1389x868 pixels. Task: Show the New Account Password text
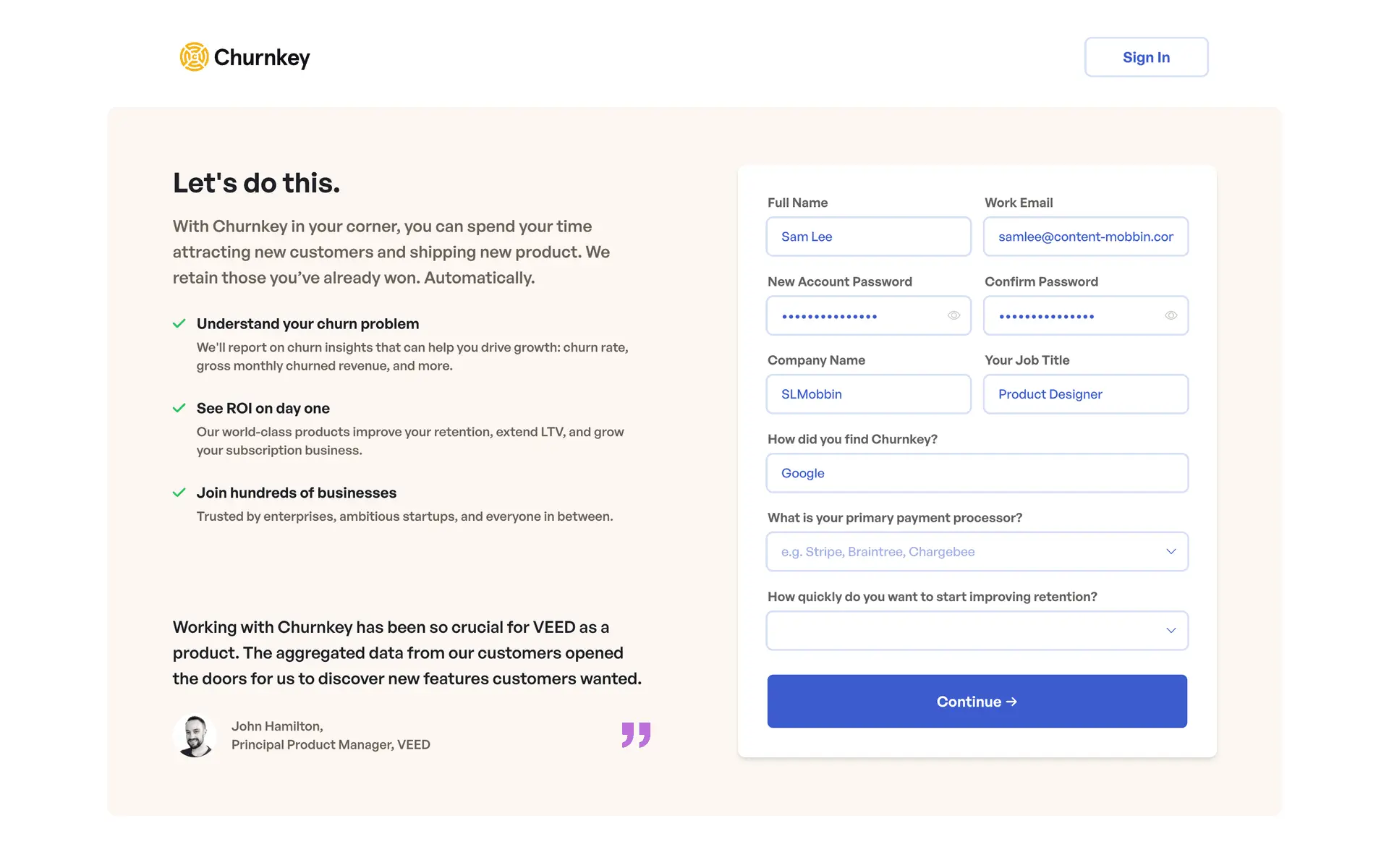click(x=953, y=315)
